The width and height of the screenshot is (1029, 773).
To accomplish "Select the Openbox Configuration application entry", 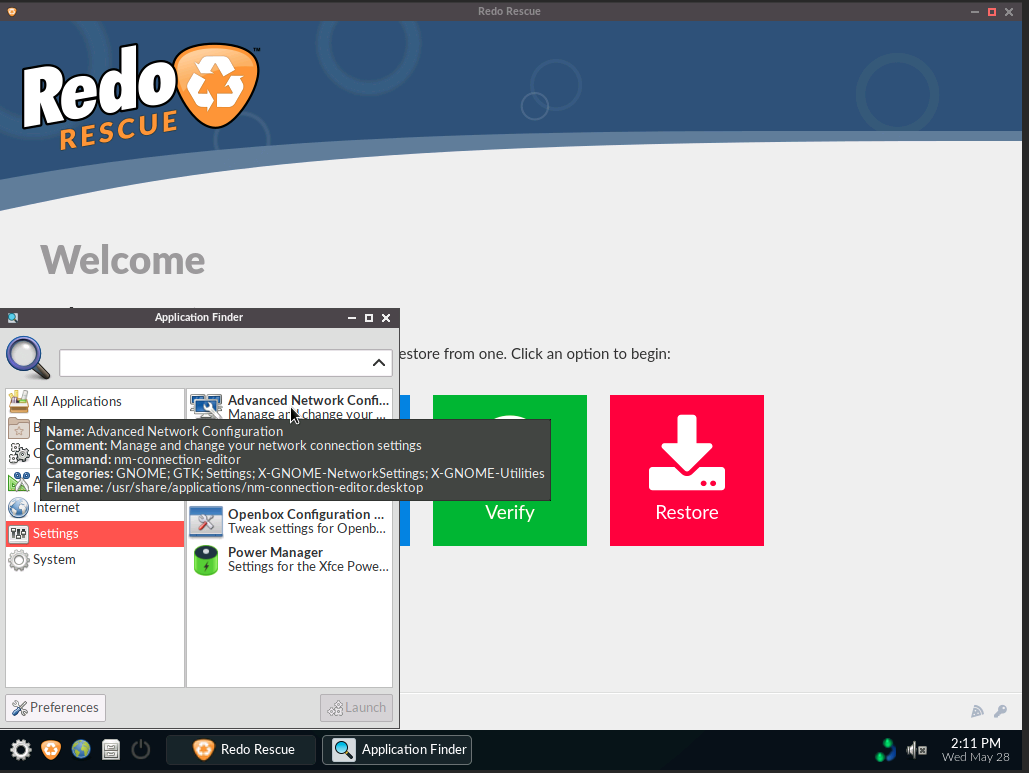I will (289, 522).
